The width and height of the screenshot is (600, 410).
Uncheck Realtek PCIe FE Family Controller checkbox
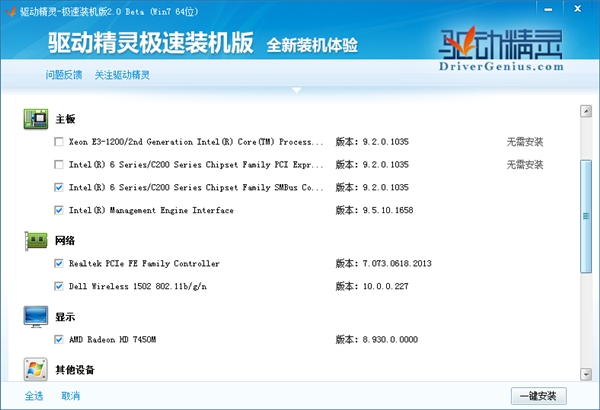coord(59,263)
